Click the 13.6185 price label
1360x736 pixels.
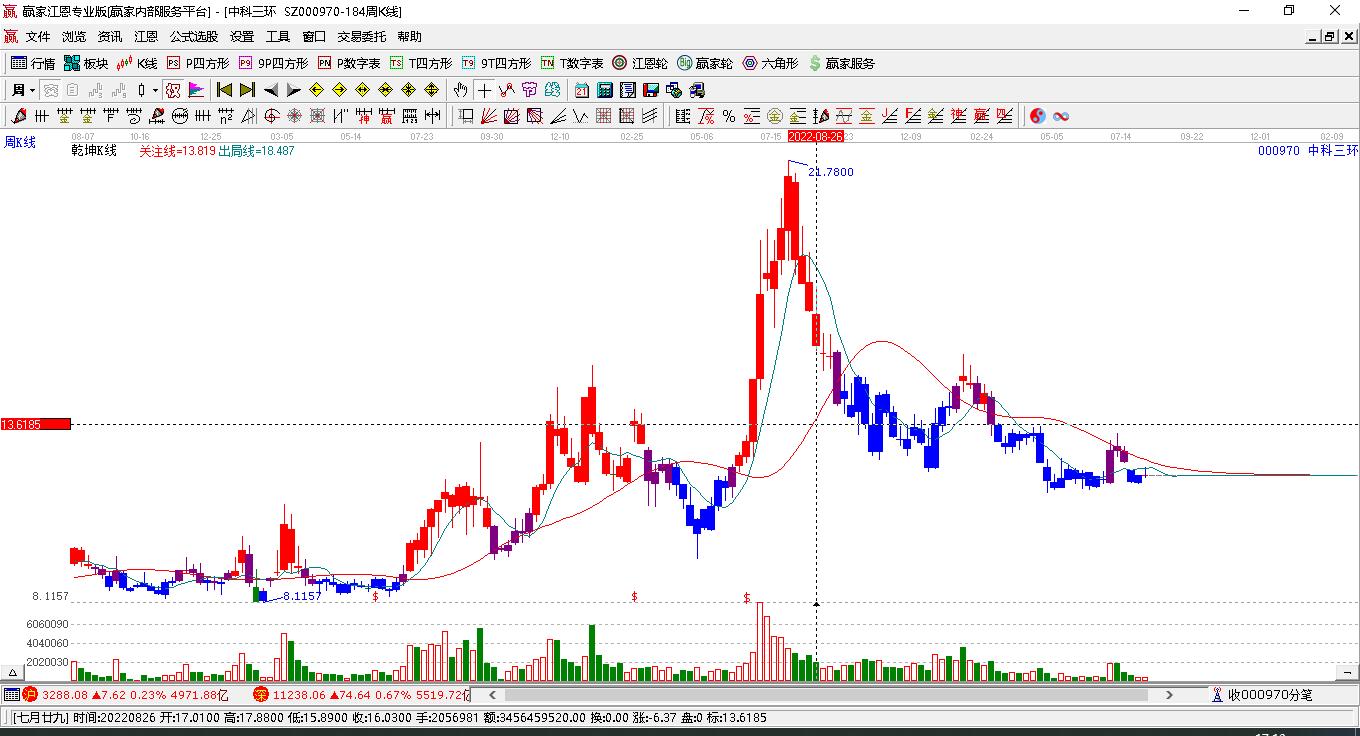pyautogui.click(x=35, y=424)
